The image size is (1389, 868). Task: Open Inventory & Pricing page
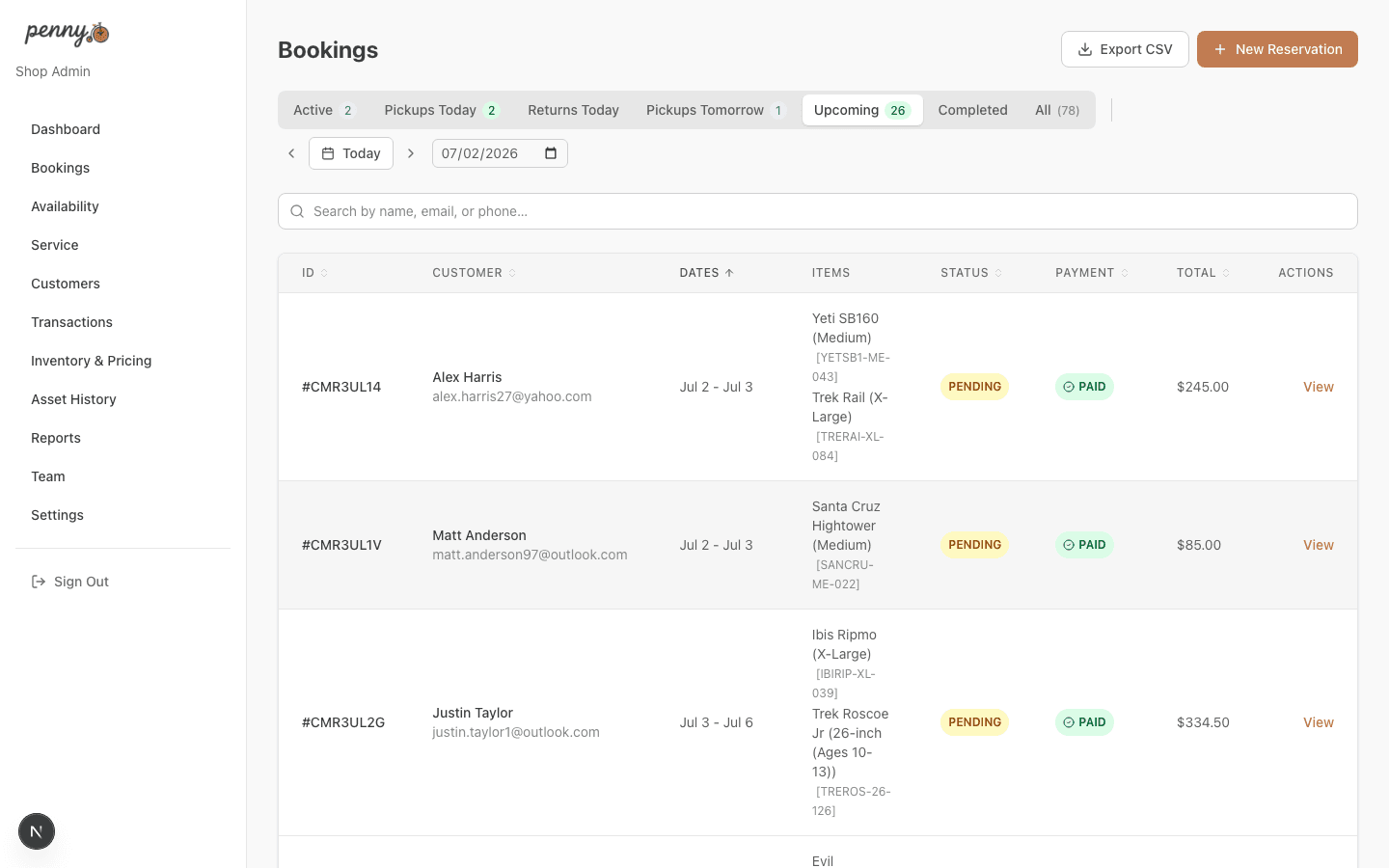92,361
